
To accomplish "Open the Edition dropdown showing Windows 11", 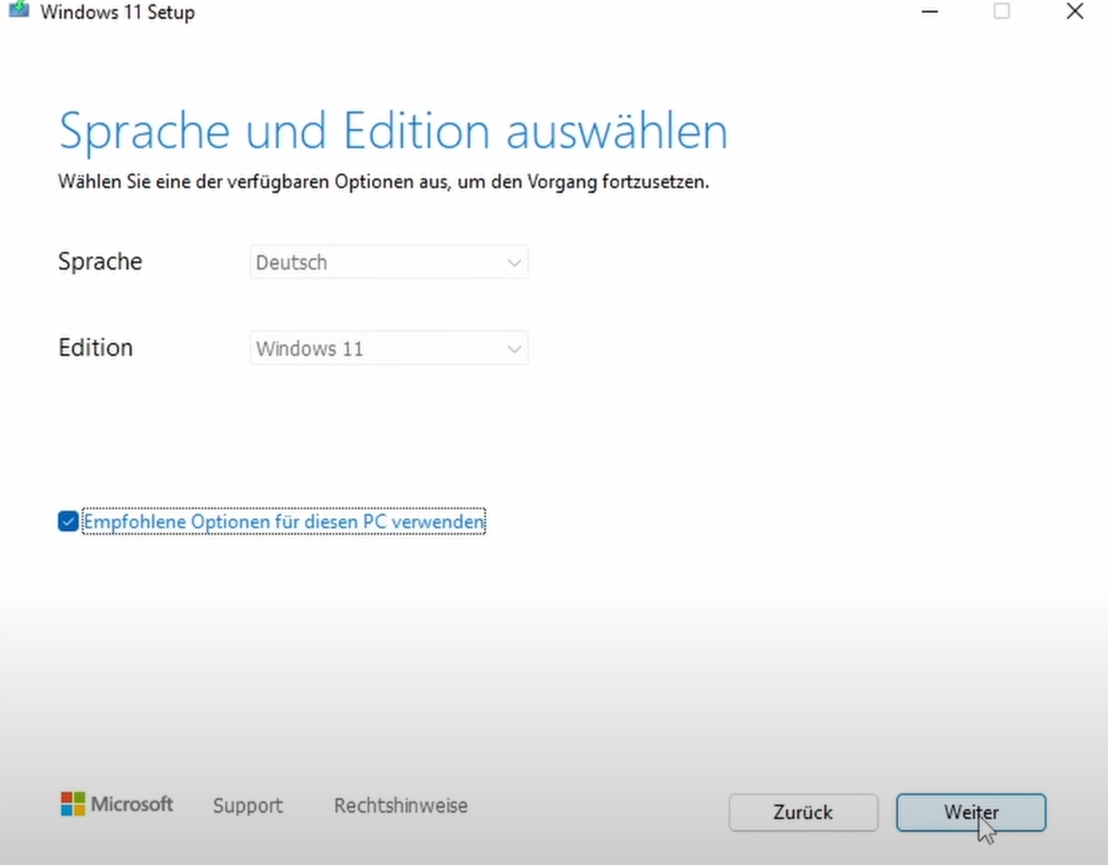I will click(389, 348).
